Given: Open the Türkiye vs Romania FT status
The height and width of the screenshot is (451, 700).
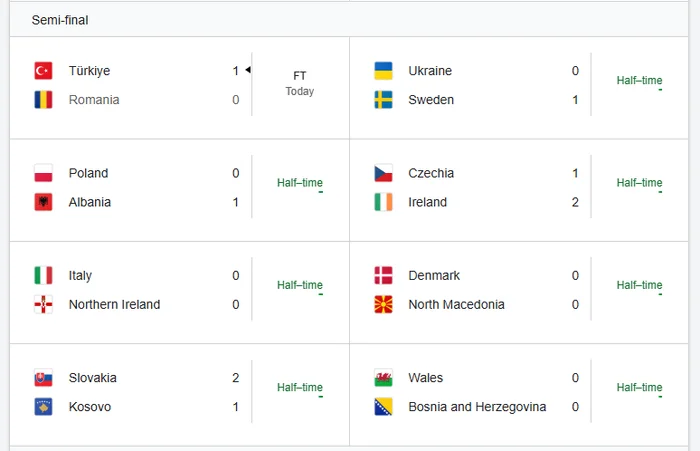Looking at the screenshot, I should coord(299,83).
